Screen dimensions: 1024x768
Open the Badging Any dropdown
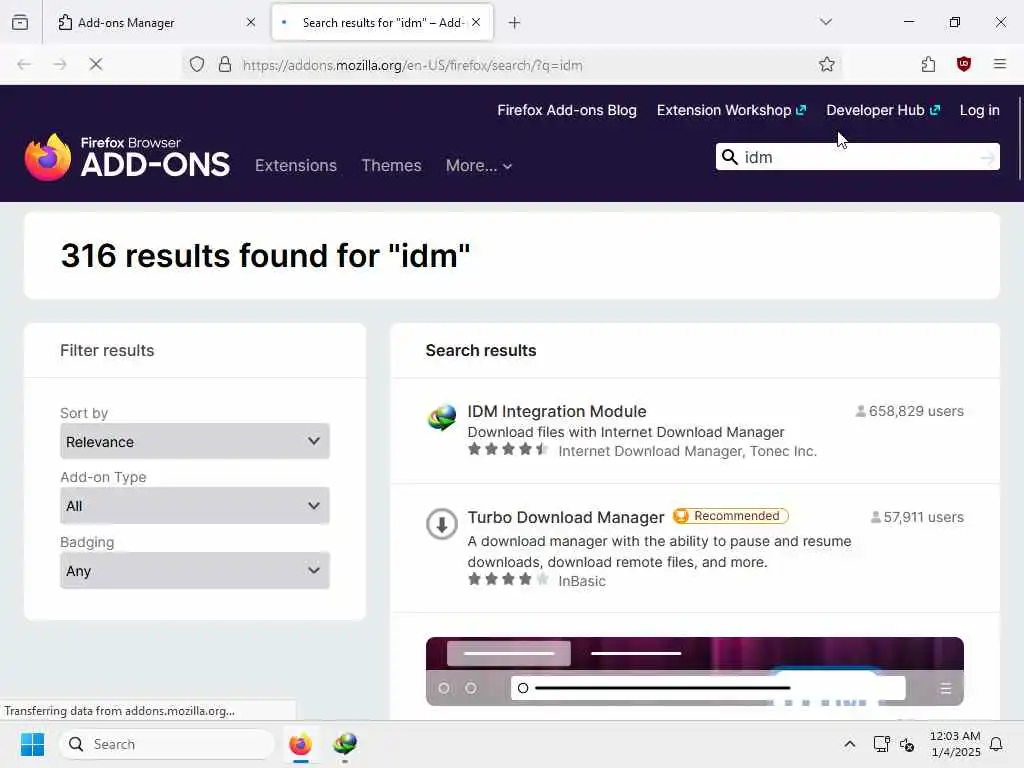pos(195,570)
